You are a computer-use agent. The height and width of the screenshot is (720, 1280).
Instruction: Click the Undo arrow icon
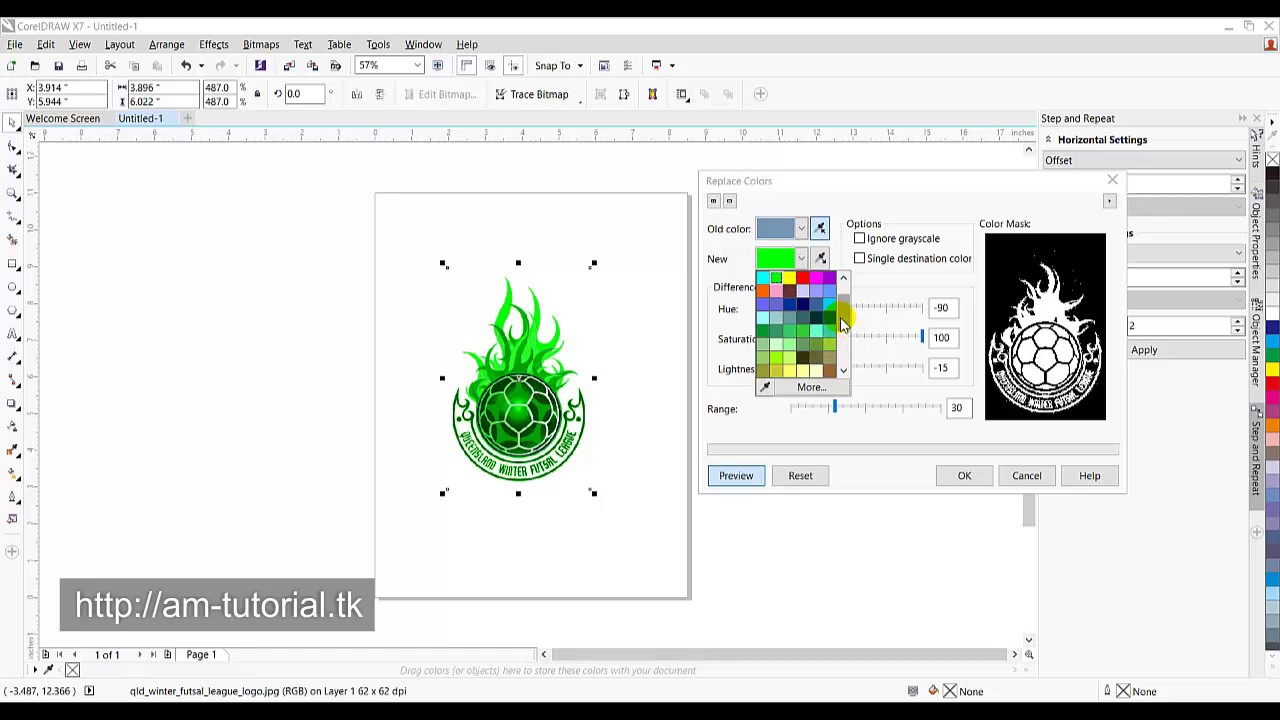(x=186, y=66)
